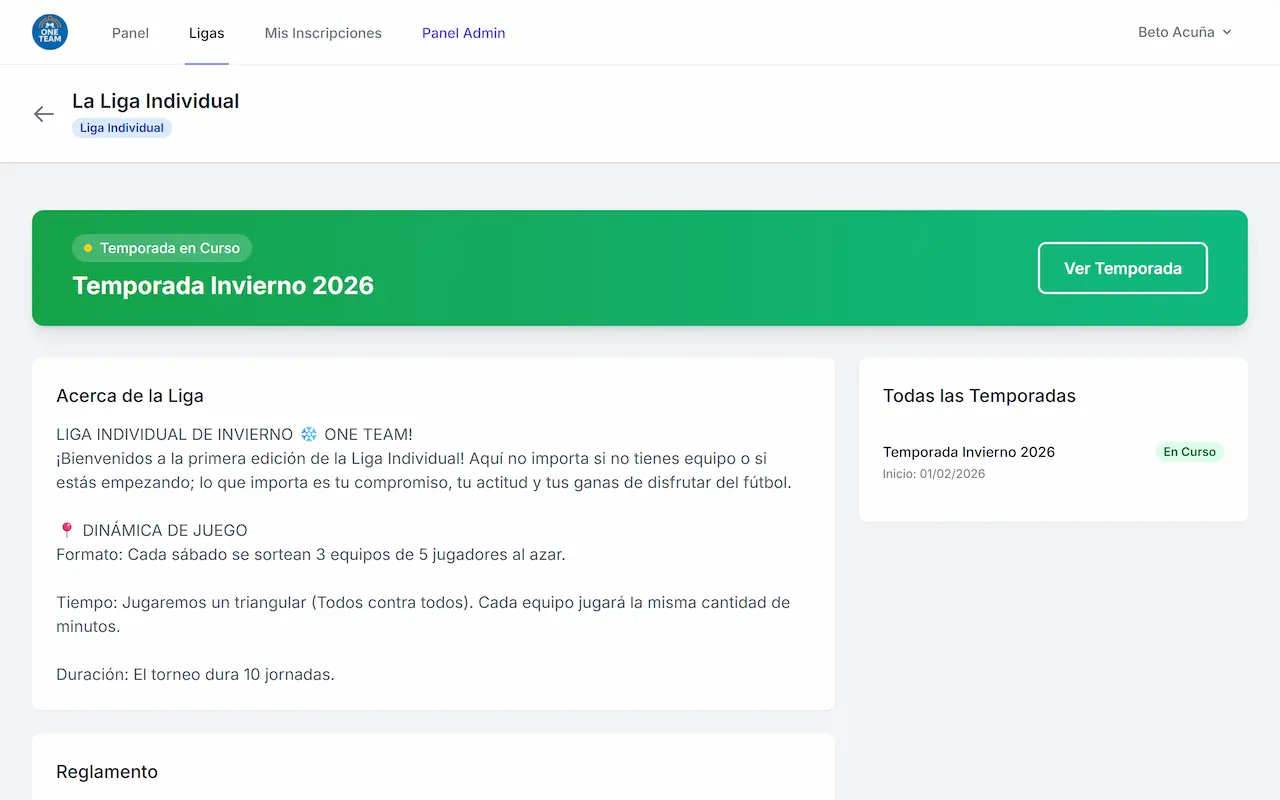This screenshot has width=1280, height=800.
Task: Click the back arrow next to La Liga Individual
Action: click(x=43, y=113)
